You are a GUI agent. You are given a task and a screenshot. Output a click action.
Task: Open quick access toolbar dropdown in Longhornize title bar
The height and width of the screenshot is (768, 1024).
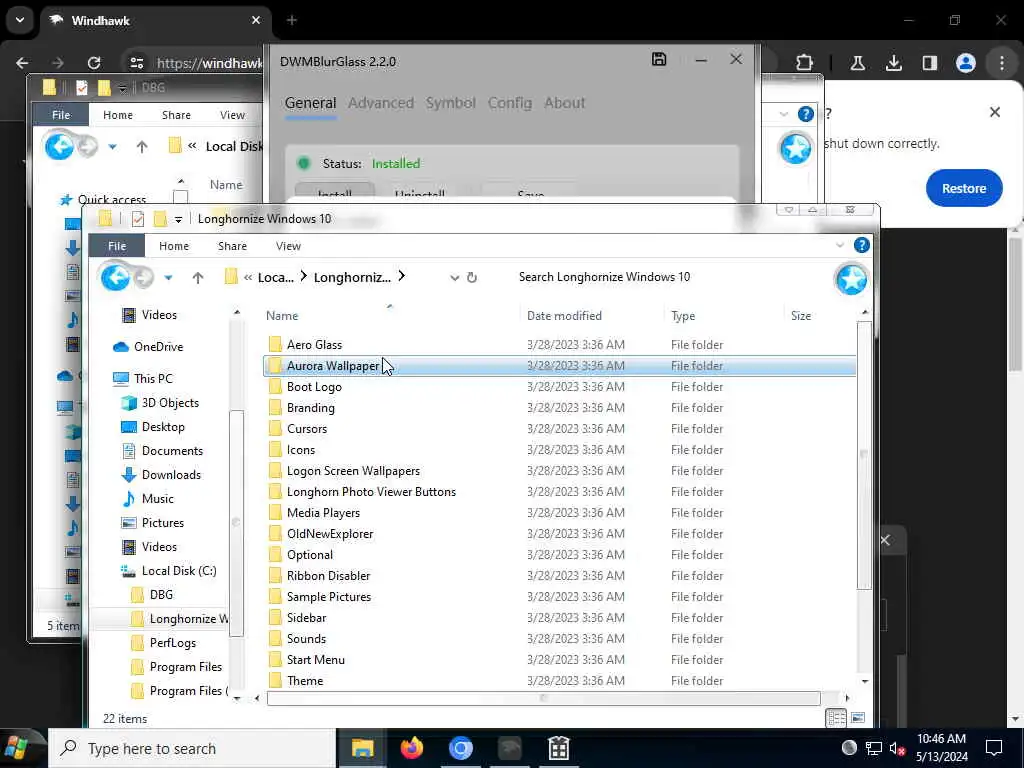(178, 219)
